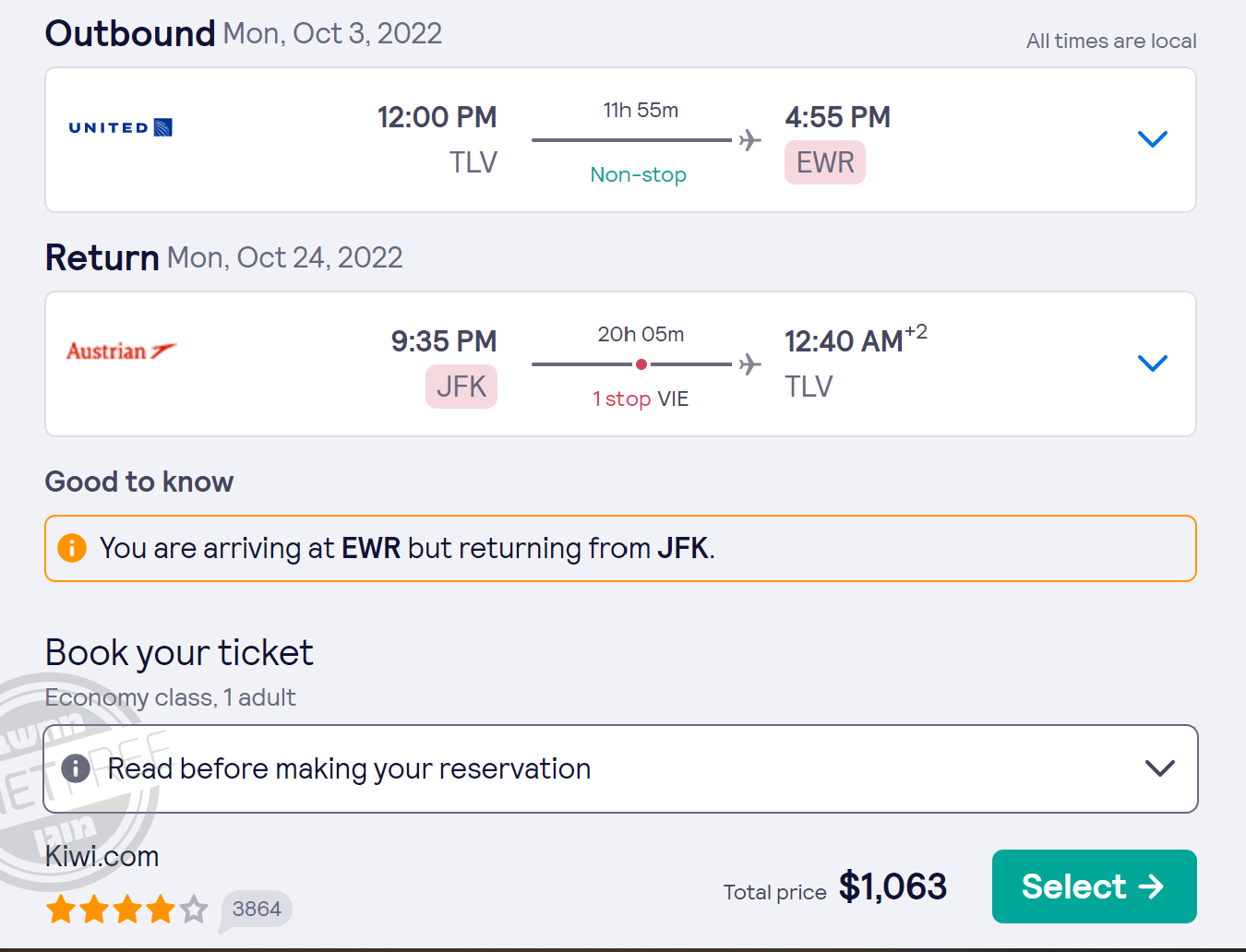Click the 1 stop VIE label
The width and height of the screenshot is (1246, 952).
pos(641,399)
